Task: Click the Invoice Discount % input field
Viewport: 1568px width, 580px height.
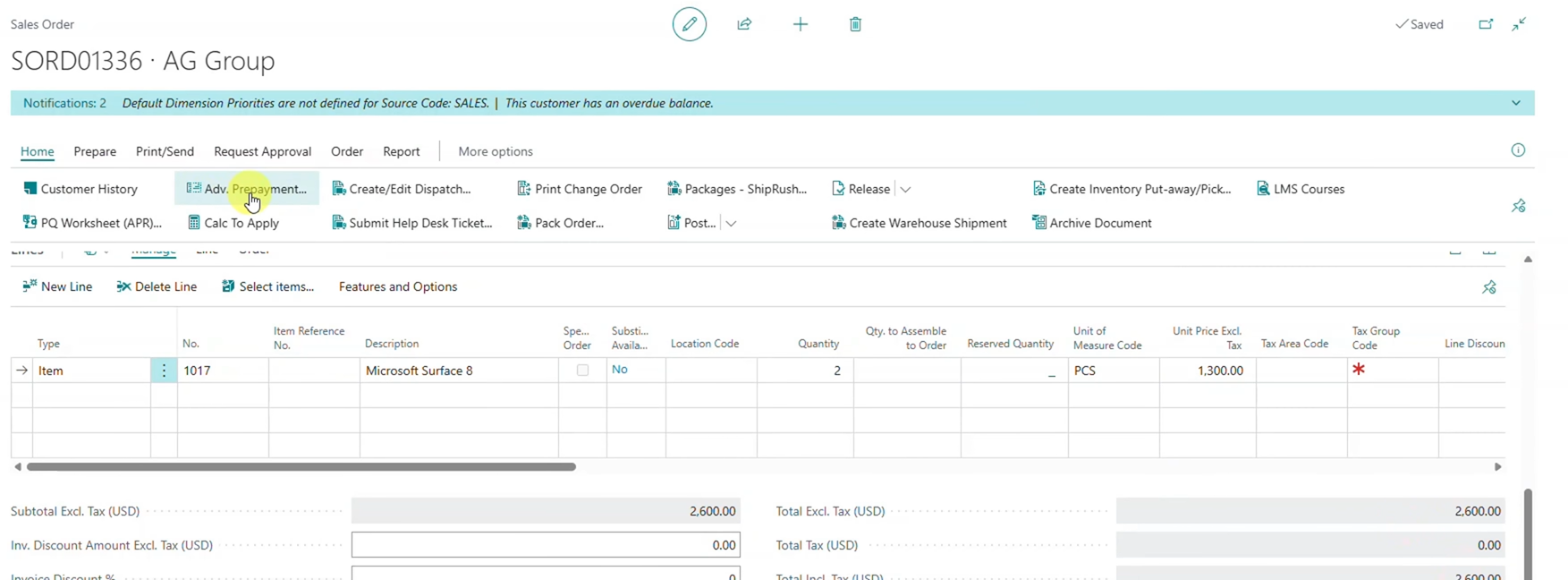Action: click(546, 573)
